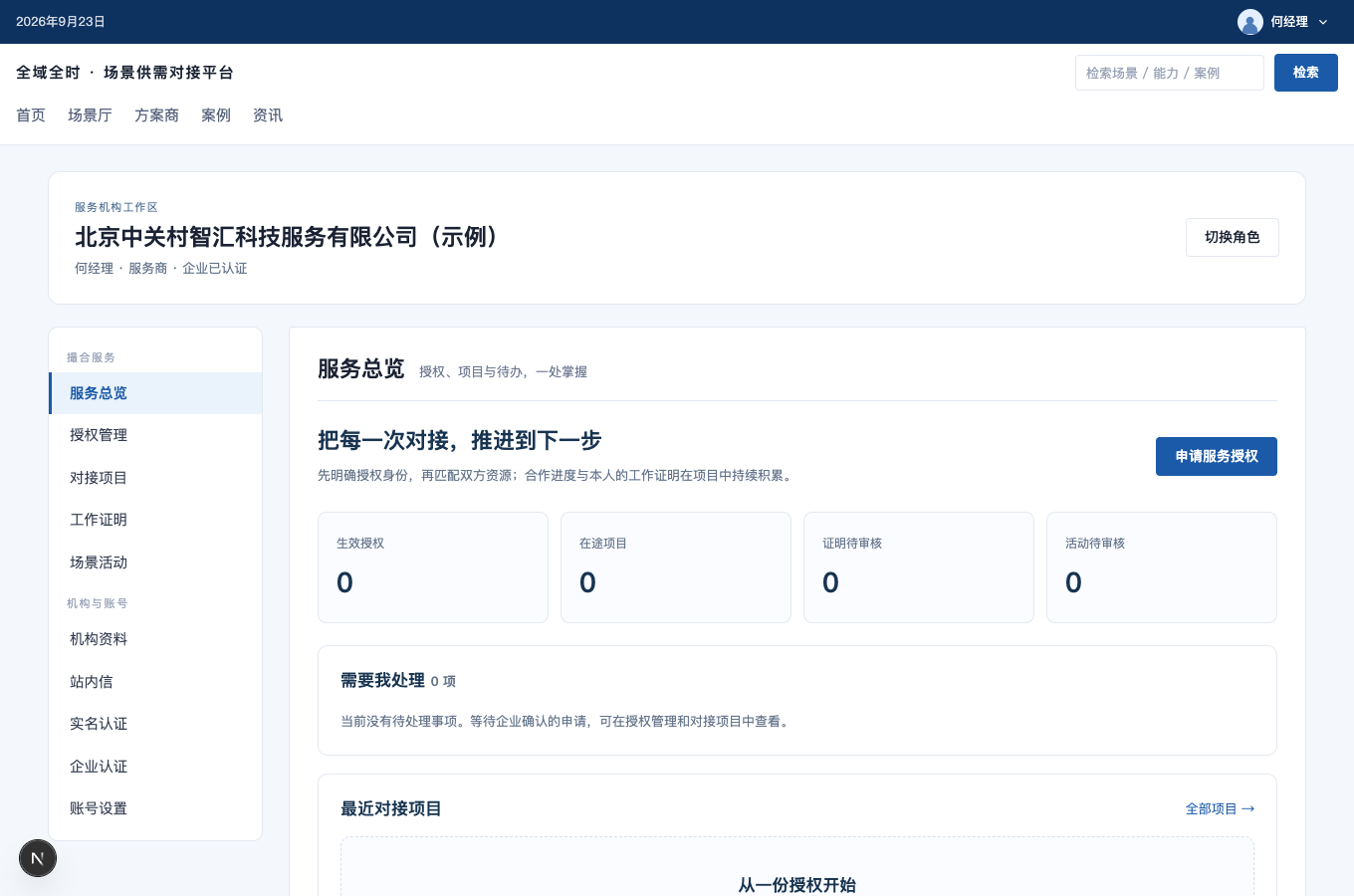1354x896 pixels.
Task: Click the 最近对接项目 heading
Action: 391,809
